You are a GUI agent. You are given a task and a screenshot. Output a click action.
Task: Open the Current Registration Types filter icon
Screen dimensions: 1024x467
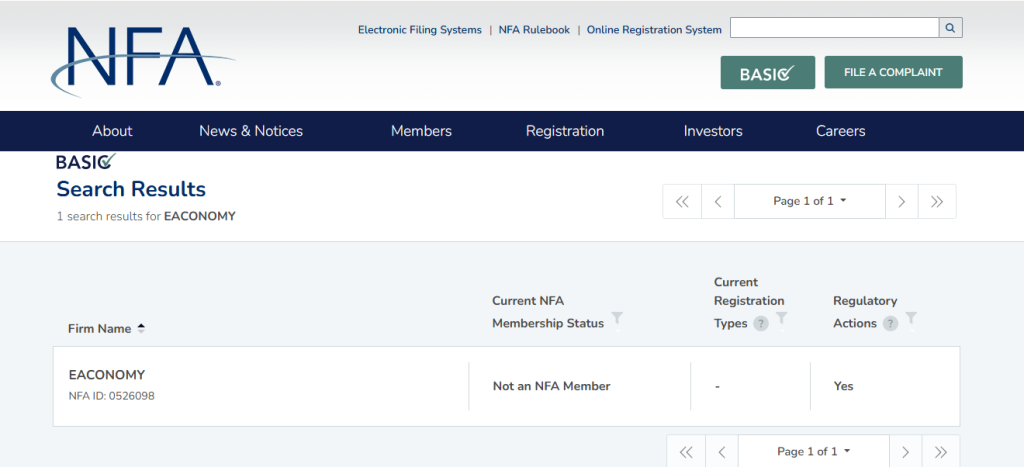click(781, 318)
